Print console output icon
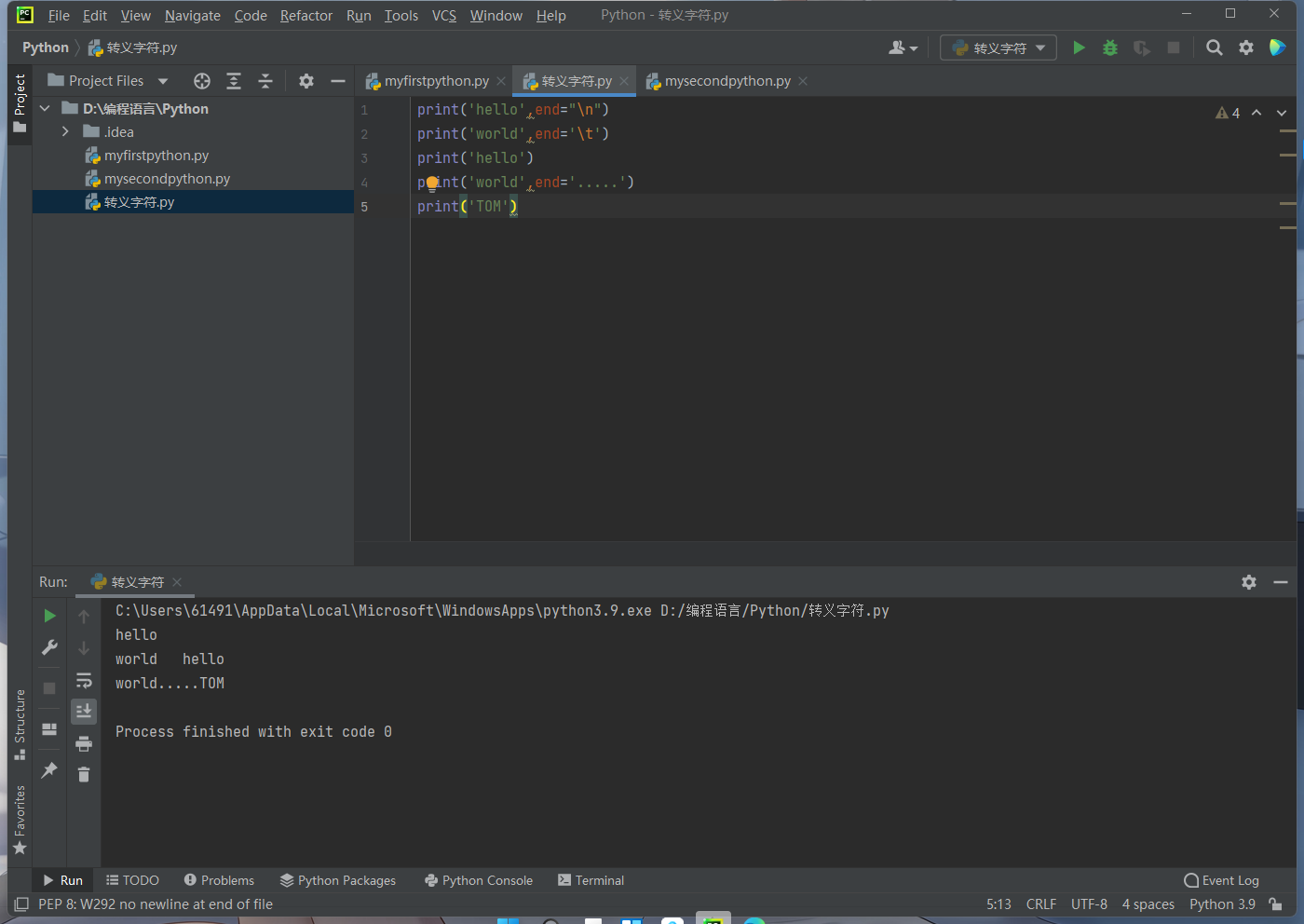The width and height of the screenshot is (1304, 924). (84, 743)
